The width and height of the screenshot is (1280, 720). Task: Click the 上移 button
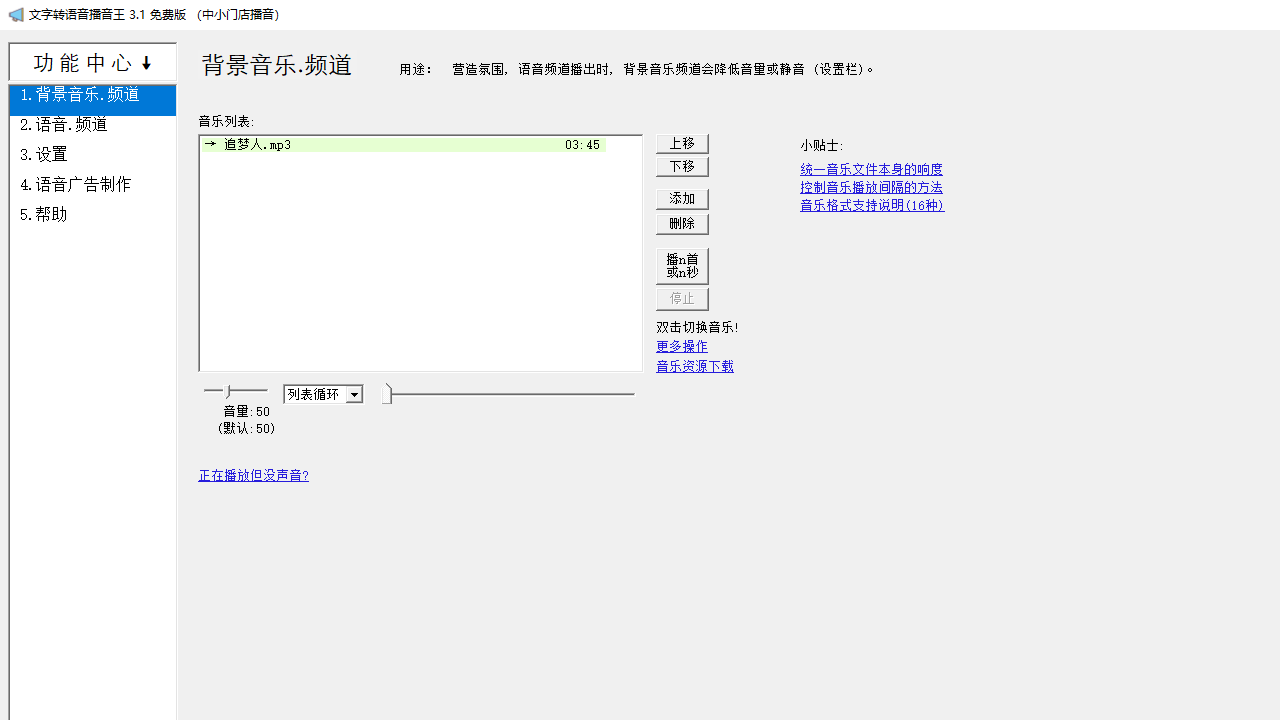click(x=682, y=144)
